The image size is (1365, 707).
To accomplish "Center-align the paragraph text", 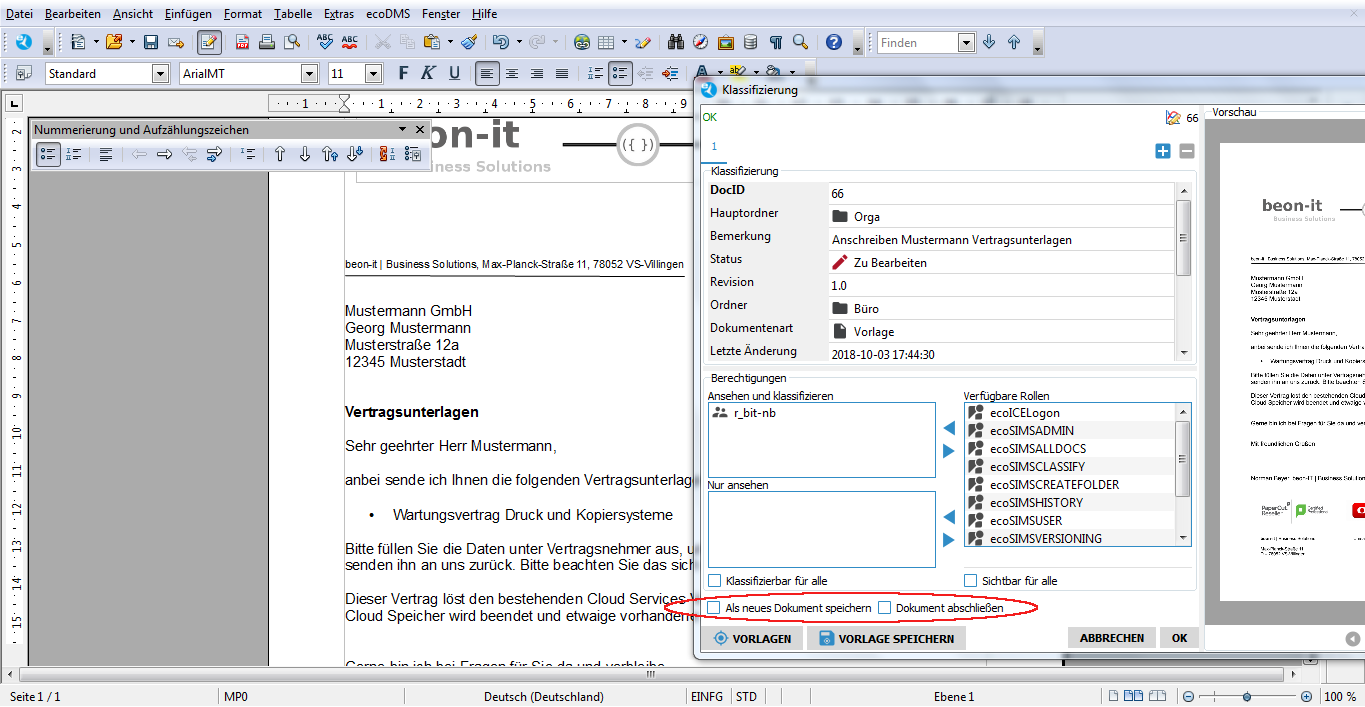I will click(512, 73).
